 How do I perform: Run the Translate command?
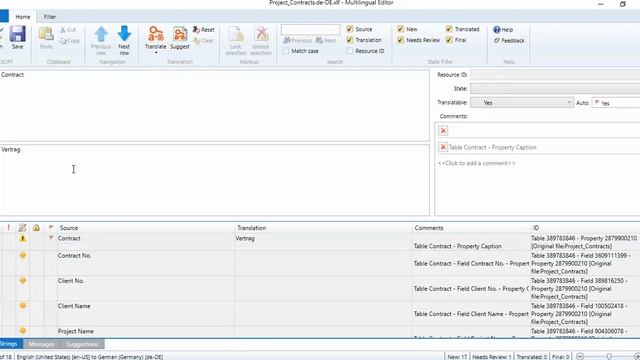(x=156, y=38)
